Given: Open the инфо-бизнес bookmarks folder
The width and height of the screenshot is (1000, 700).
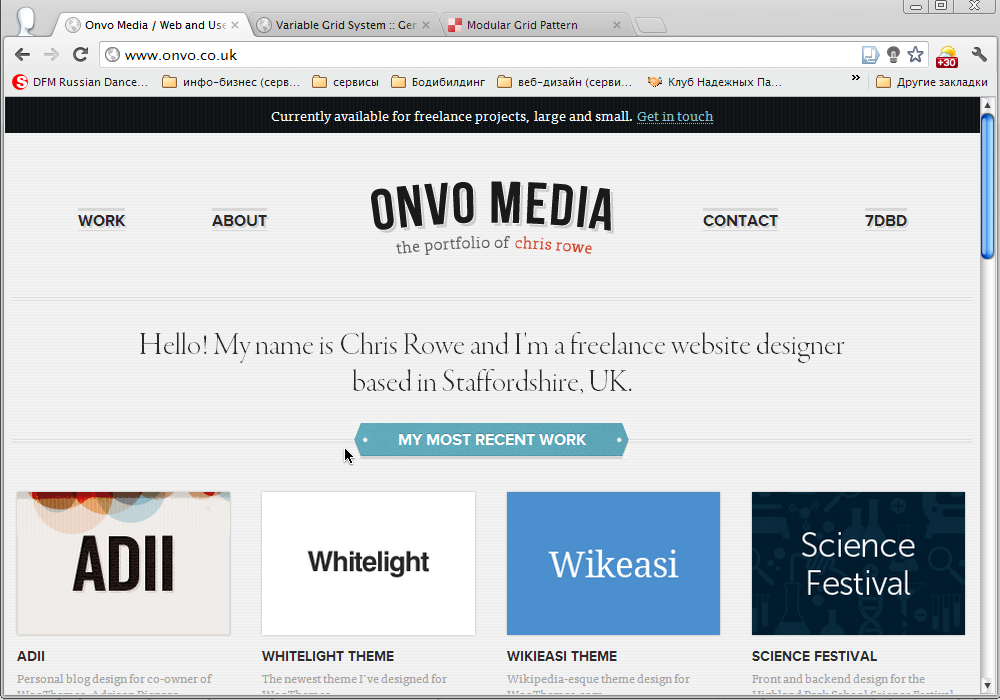Looking at the screenshot, I should pos(231,82).
